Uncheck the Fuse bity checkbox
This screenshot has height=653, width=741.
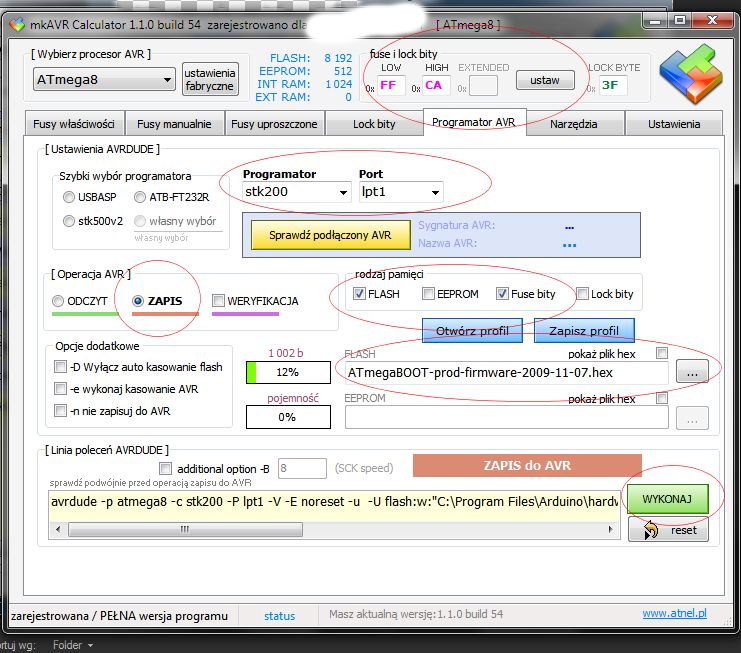(x=502, y=294)
